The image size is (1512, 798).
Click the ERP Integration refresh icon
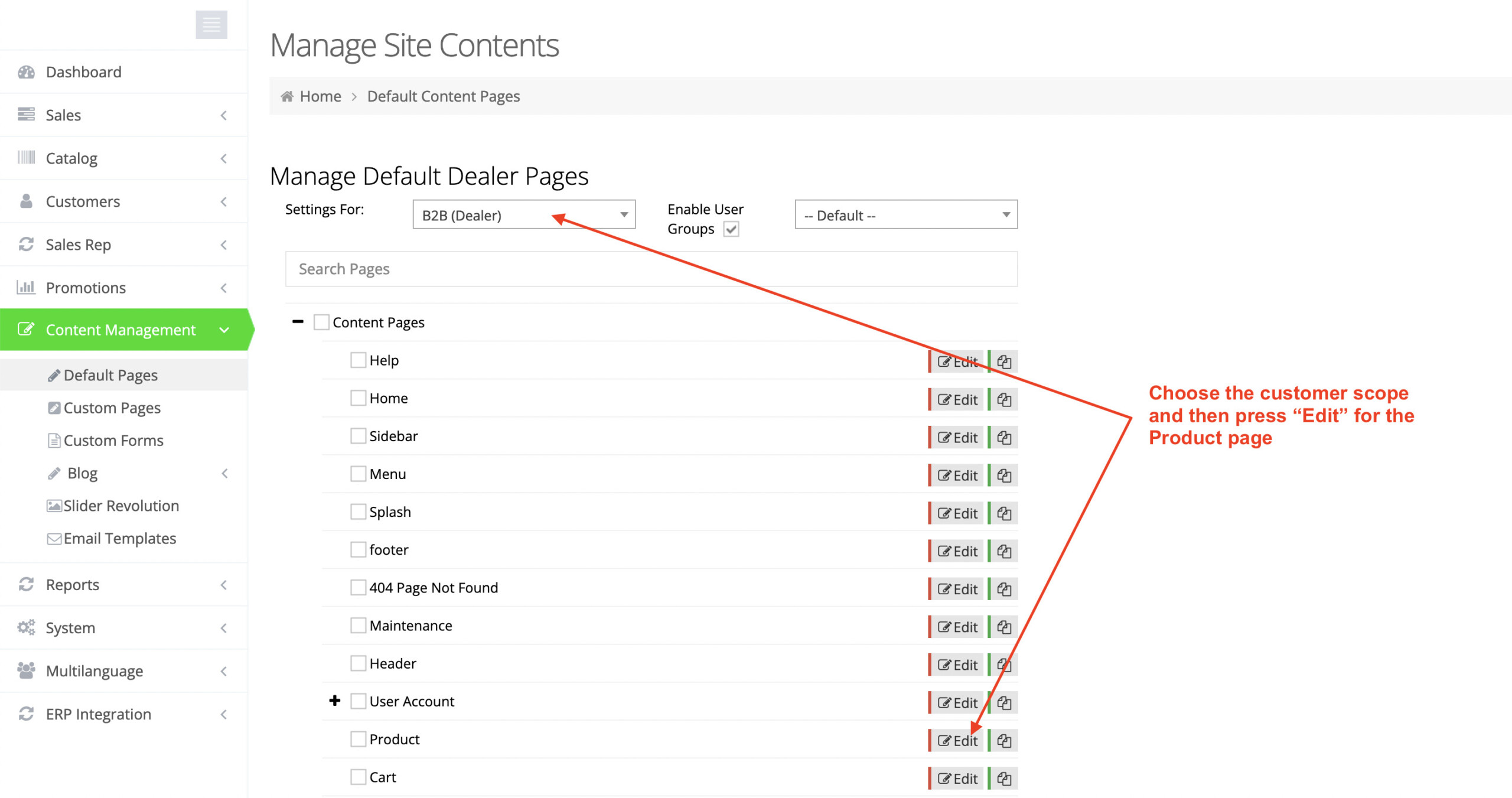pos(26,714)
